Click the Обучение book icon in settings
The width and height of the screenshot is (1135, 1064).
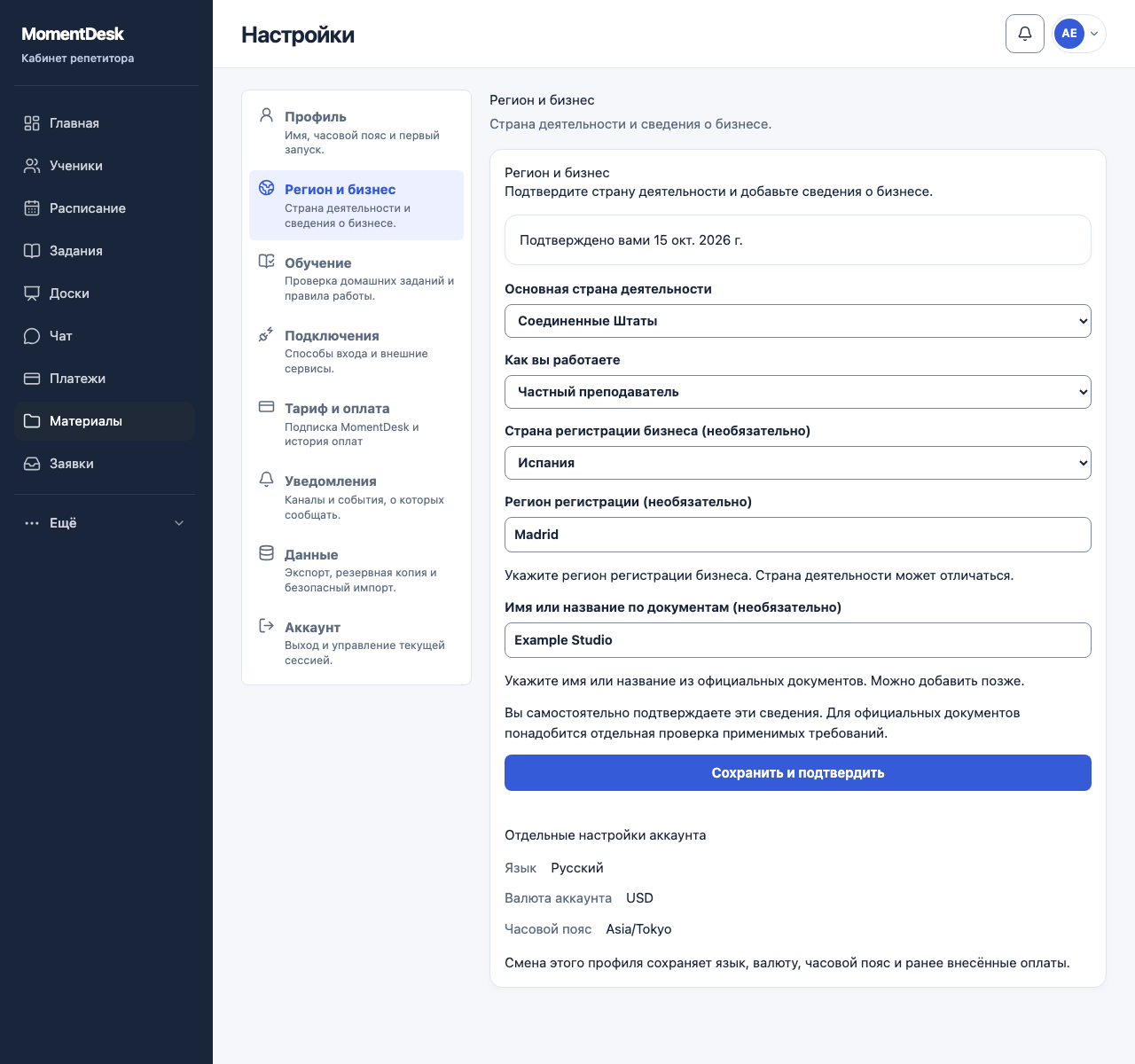tap(266, 261)
